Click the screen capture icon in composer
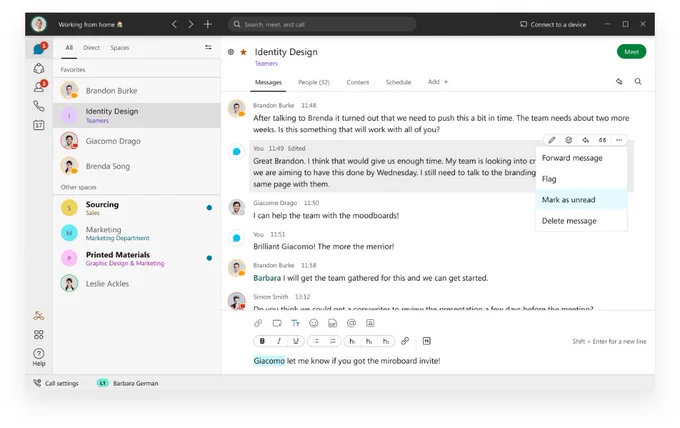Screen dimensions: 680x428 click(x=277, y=323)
